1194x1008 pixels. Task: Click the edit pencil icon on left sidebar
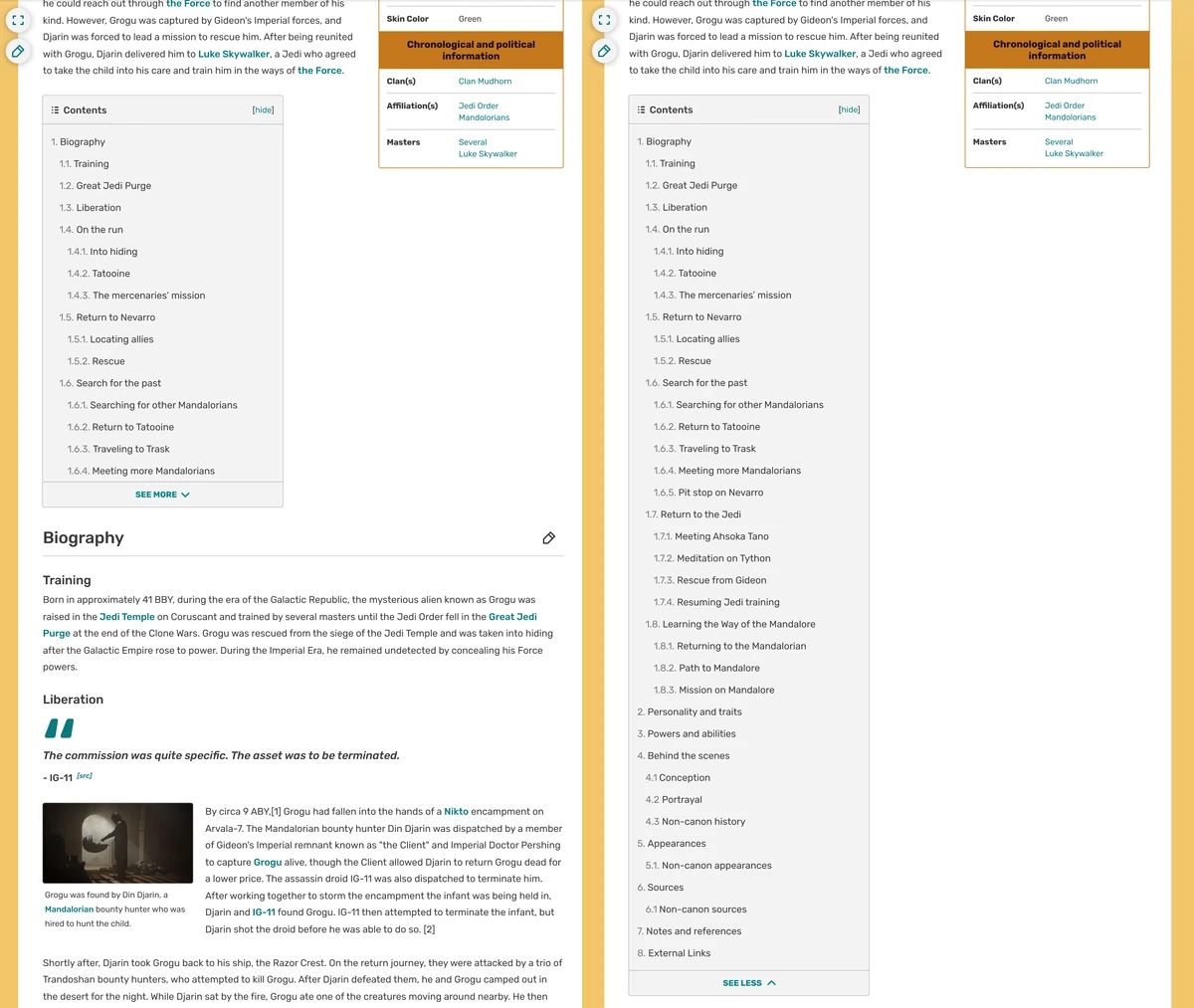tap(18, 51)
